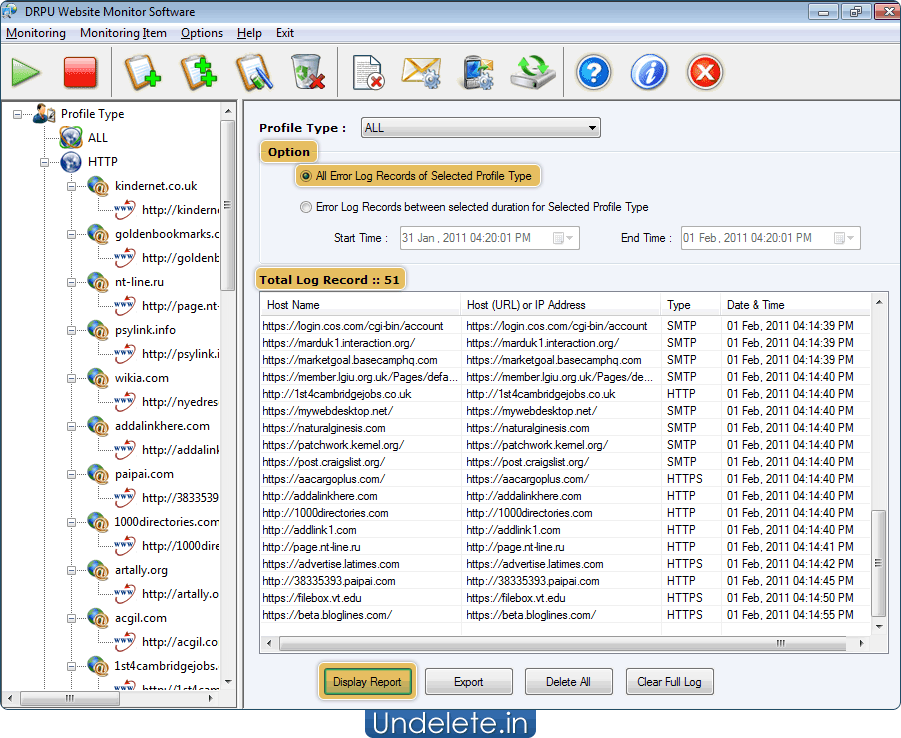Image resolution: width=901 pixels, height=738 pixels.
Task: Click the paipai.com site icon
Action: point(98,474)
